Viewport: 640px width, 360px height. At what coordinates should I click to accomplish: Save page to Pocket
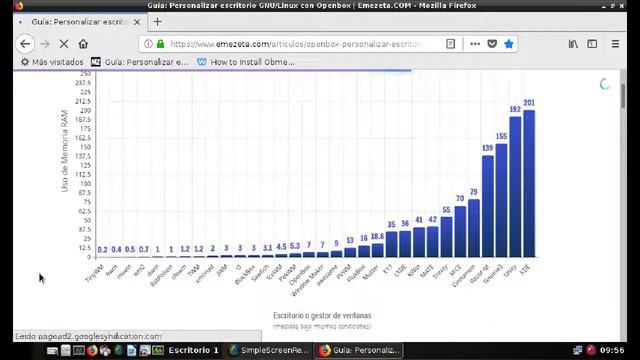tap(492, 44)
